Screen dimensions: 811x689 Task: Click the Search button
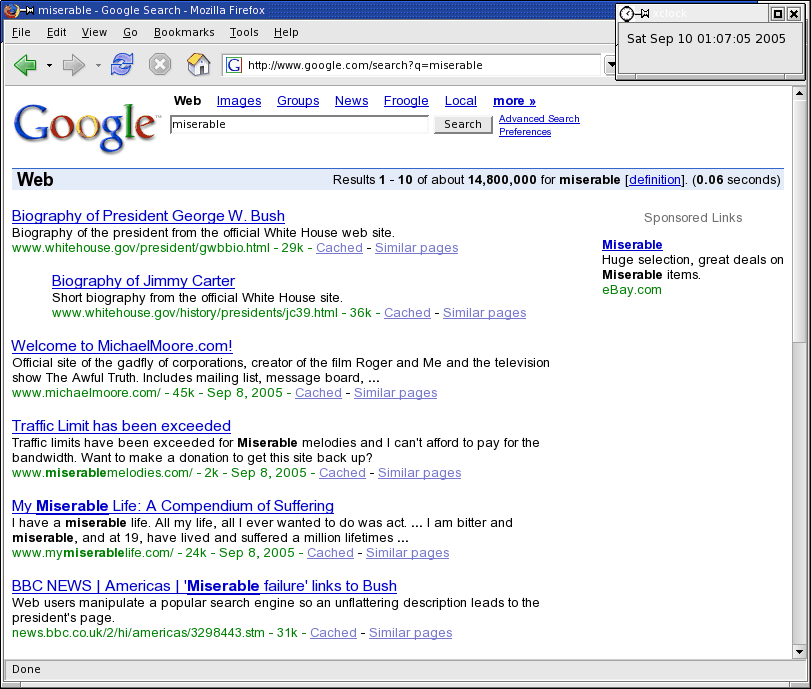[x=463, y=125]
